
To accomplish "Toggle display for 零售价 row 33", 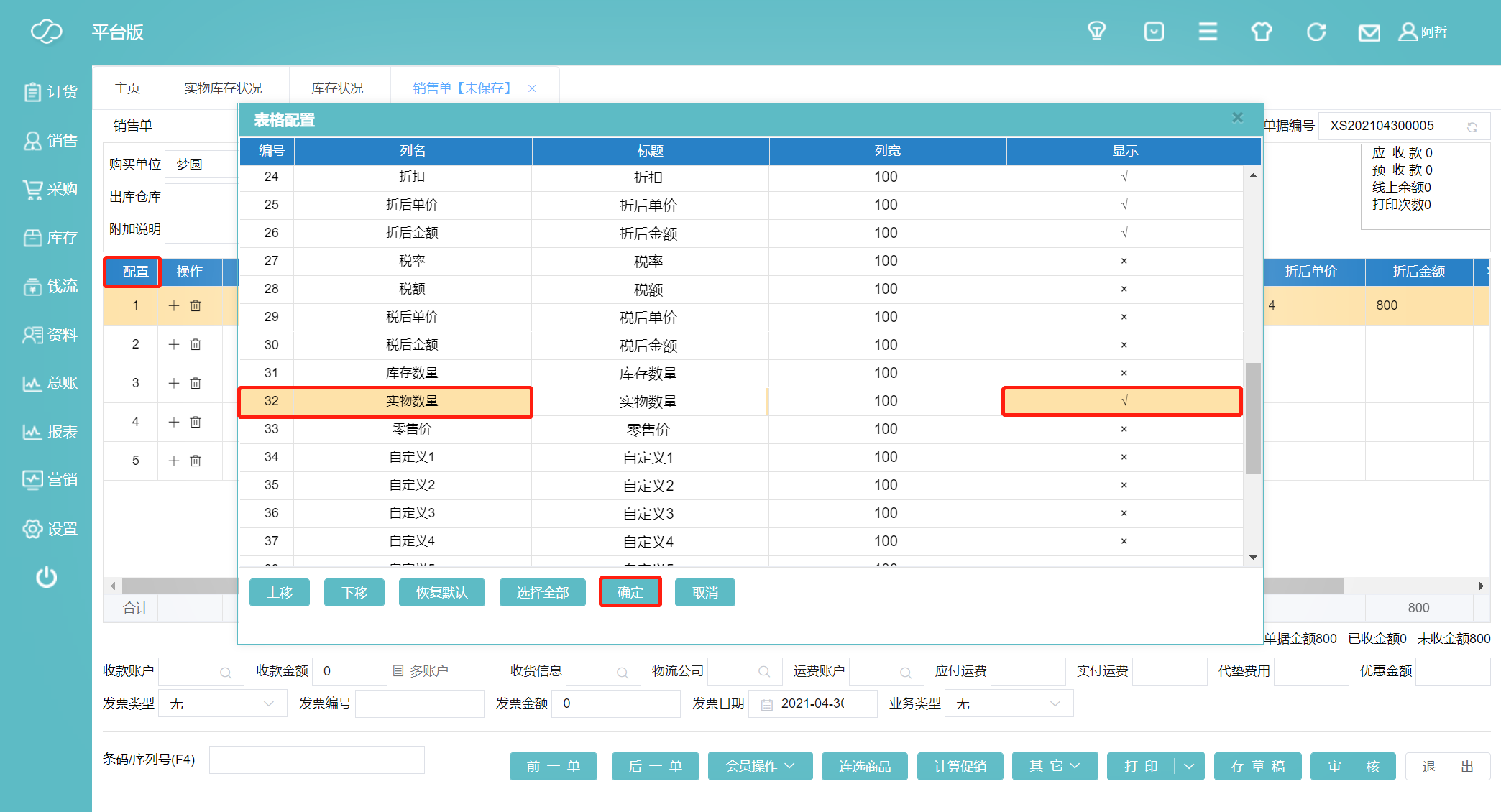I will (x=1124, y=429).
